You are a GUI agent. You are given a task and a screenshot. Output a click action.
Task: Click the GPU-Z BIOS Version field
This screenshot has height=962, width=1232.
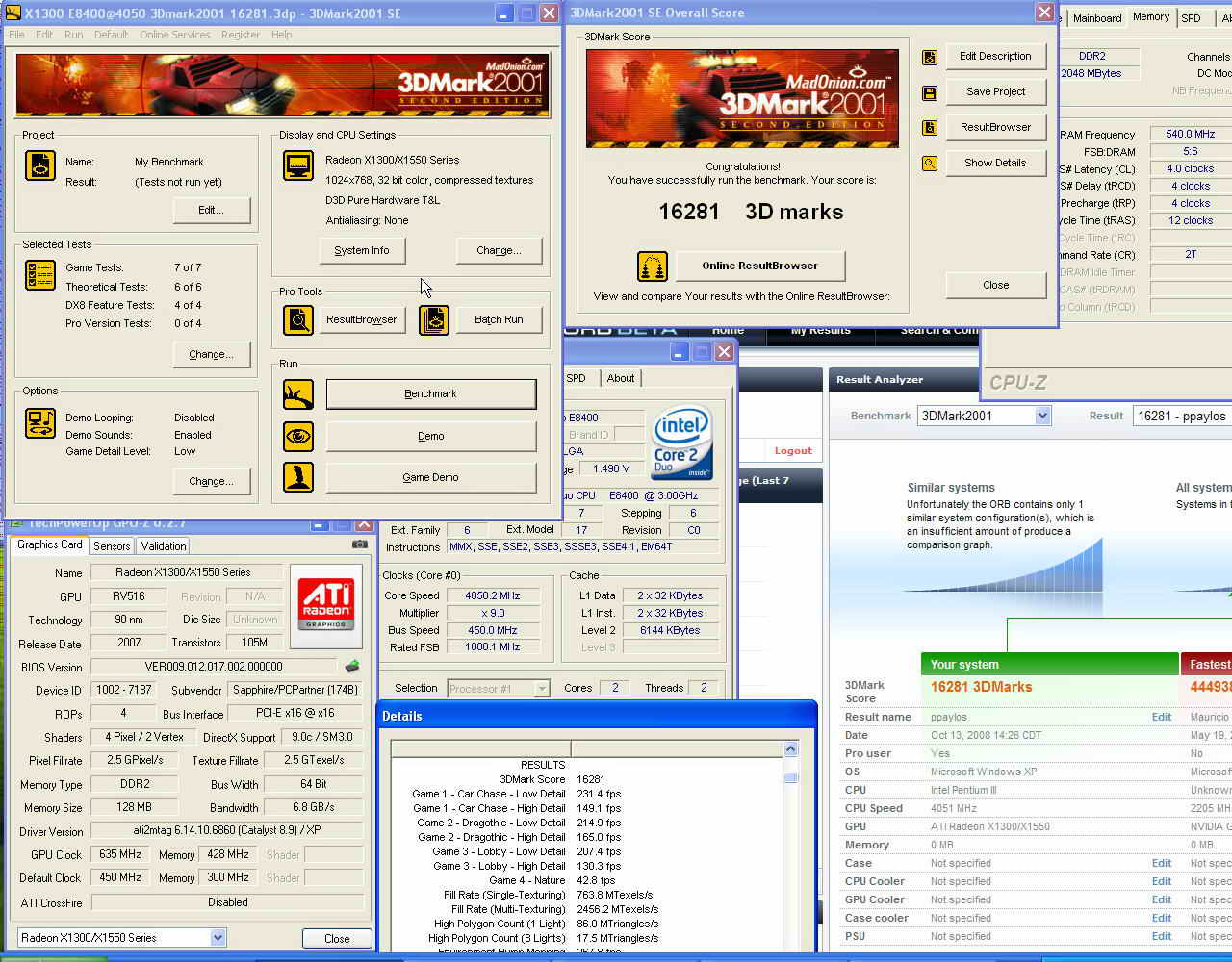[214, 667]
